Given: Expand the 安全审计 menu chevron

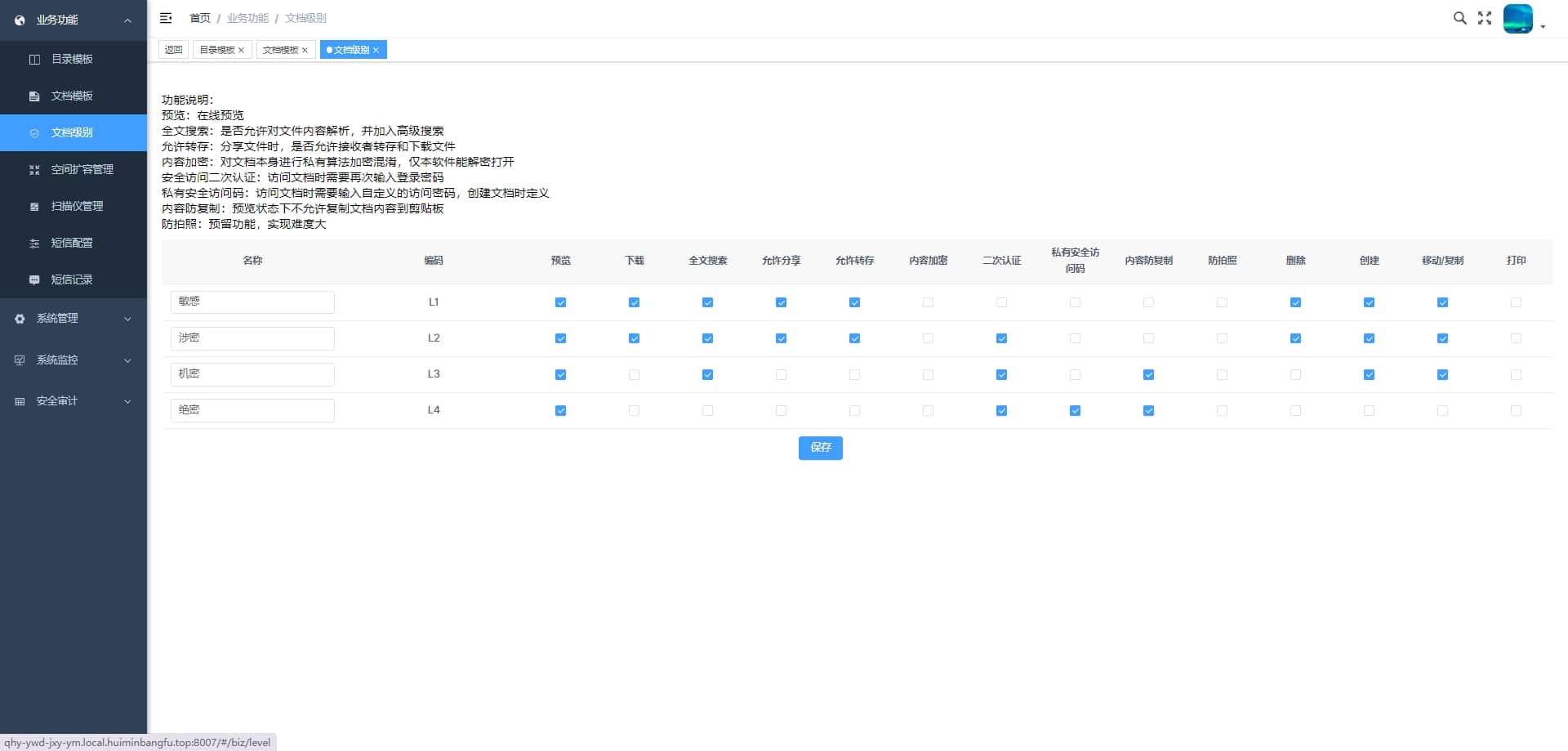Looking at the screenshot, I should [x=127, y=401].
